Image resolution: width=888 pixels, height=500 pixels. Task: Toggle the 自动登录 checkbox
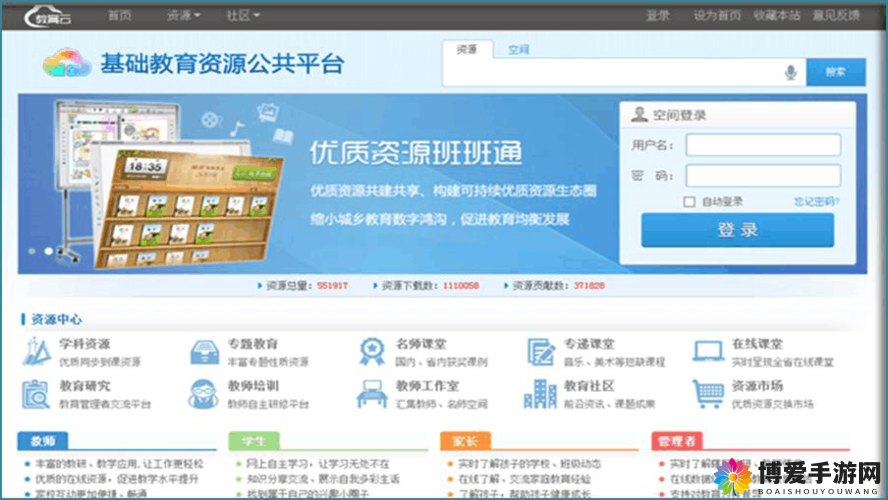click(689, 202)
